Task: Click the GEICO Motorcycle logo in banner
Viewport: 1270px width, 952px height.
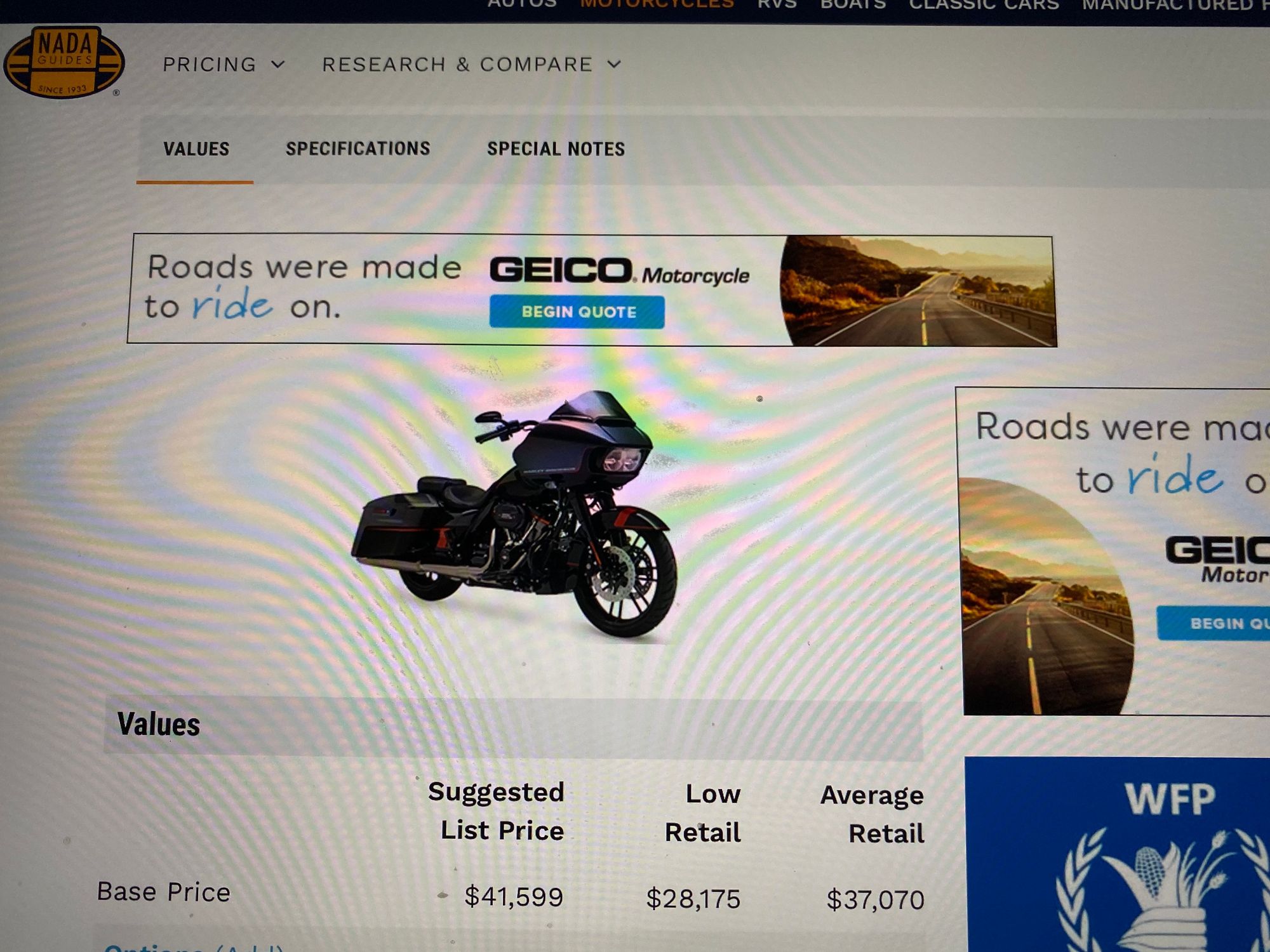Action: point(619,272)
